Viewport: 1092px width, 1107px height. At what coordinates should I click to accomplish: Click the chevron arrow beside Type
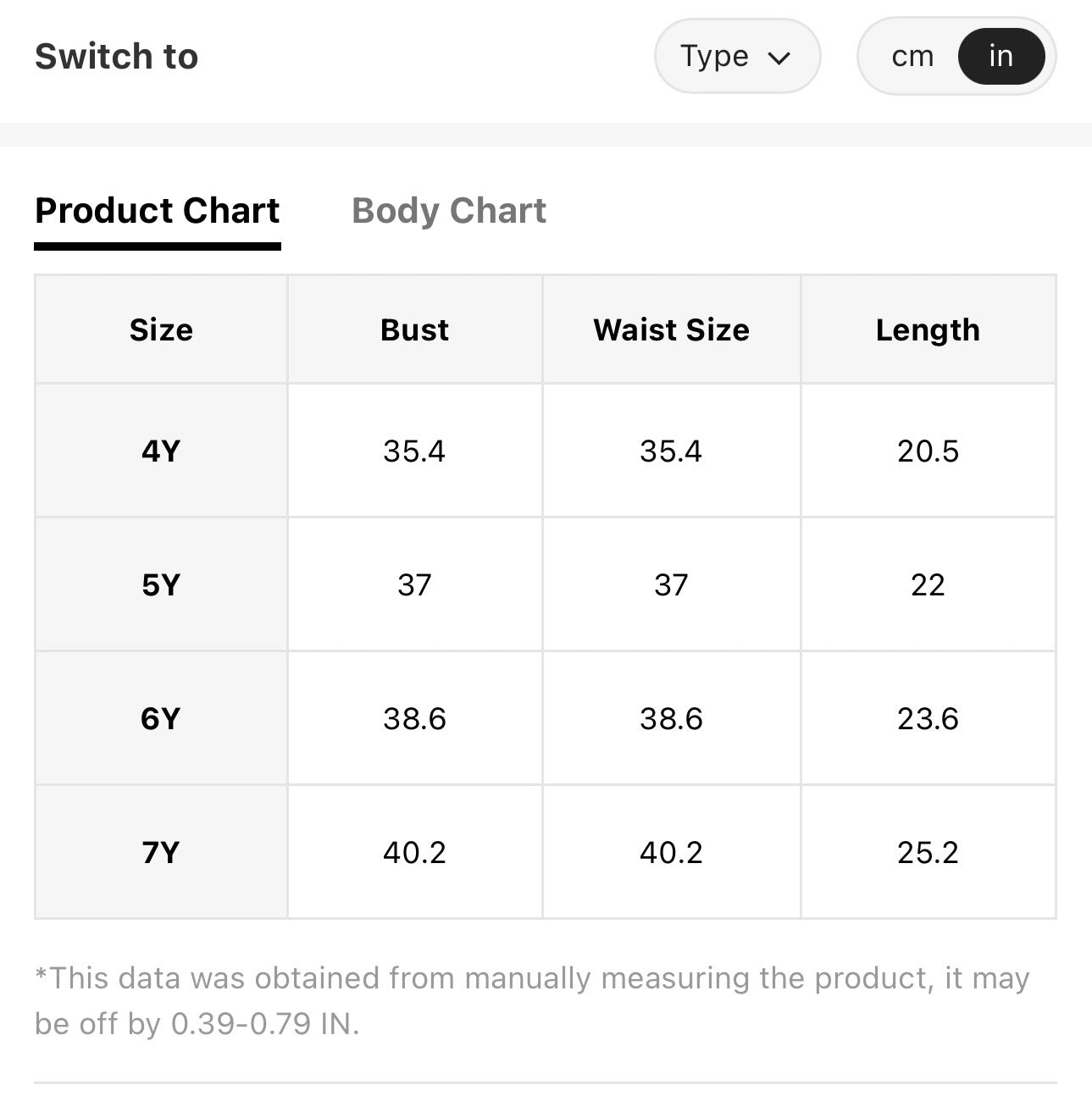(x=779, y=58)
